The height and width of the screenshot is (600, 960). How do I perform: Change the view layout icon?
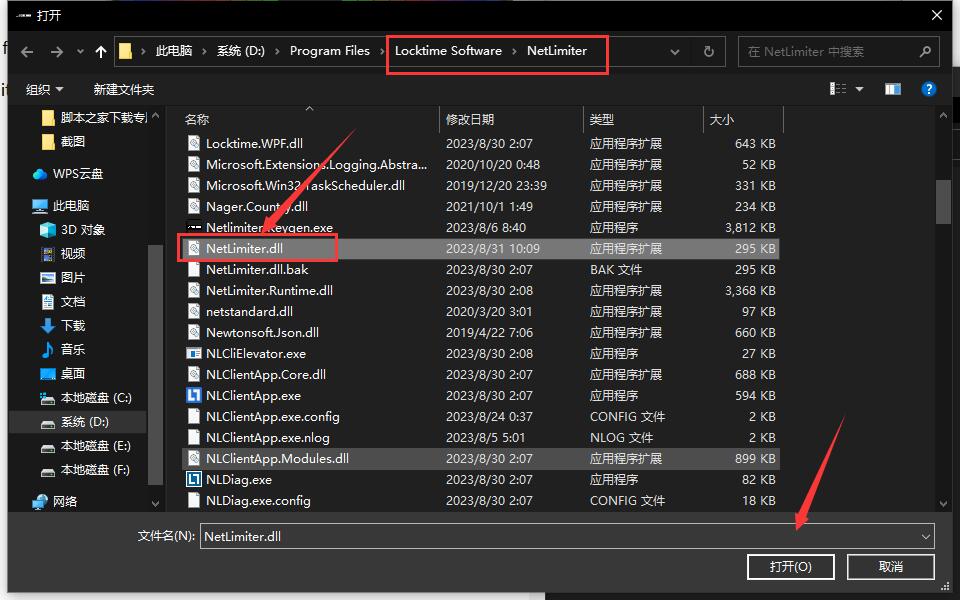[x=838, y=89]
